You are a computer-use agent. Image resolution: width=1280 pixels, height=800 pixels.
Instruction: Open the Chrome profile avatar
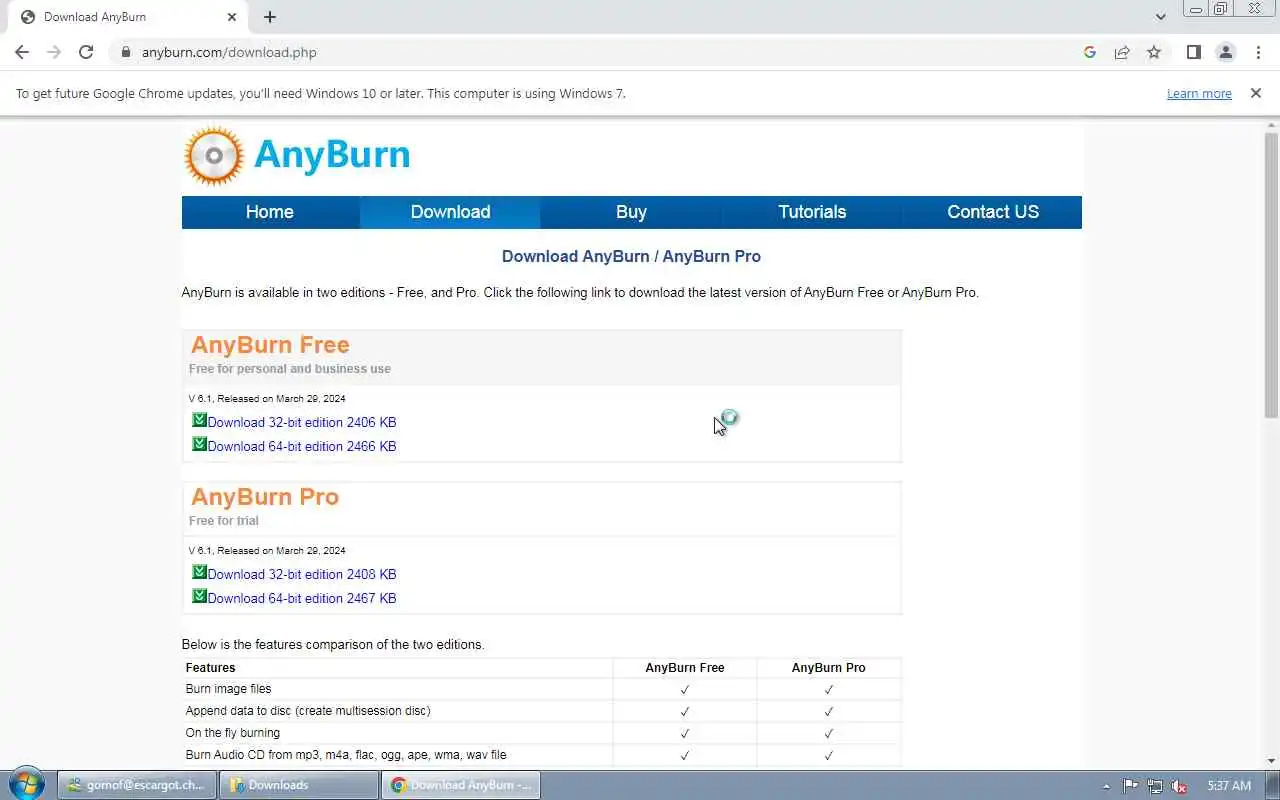point(1225,52)
